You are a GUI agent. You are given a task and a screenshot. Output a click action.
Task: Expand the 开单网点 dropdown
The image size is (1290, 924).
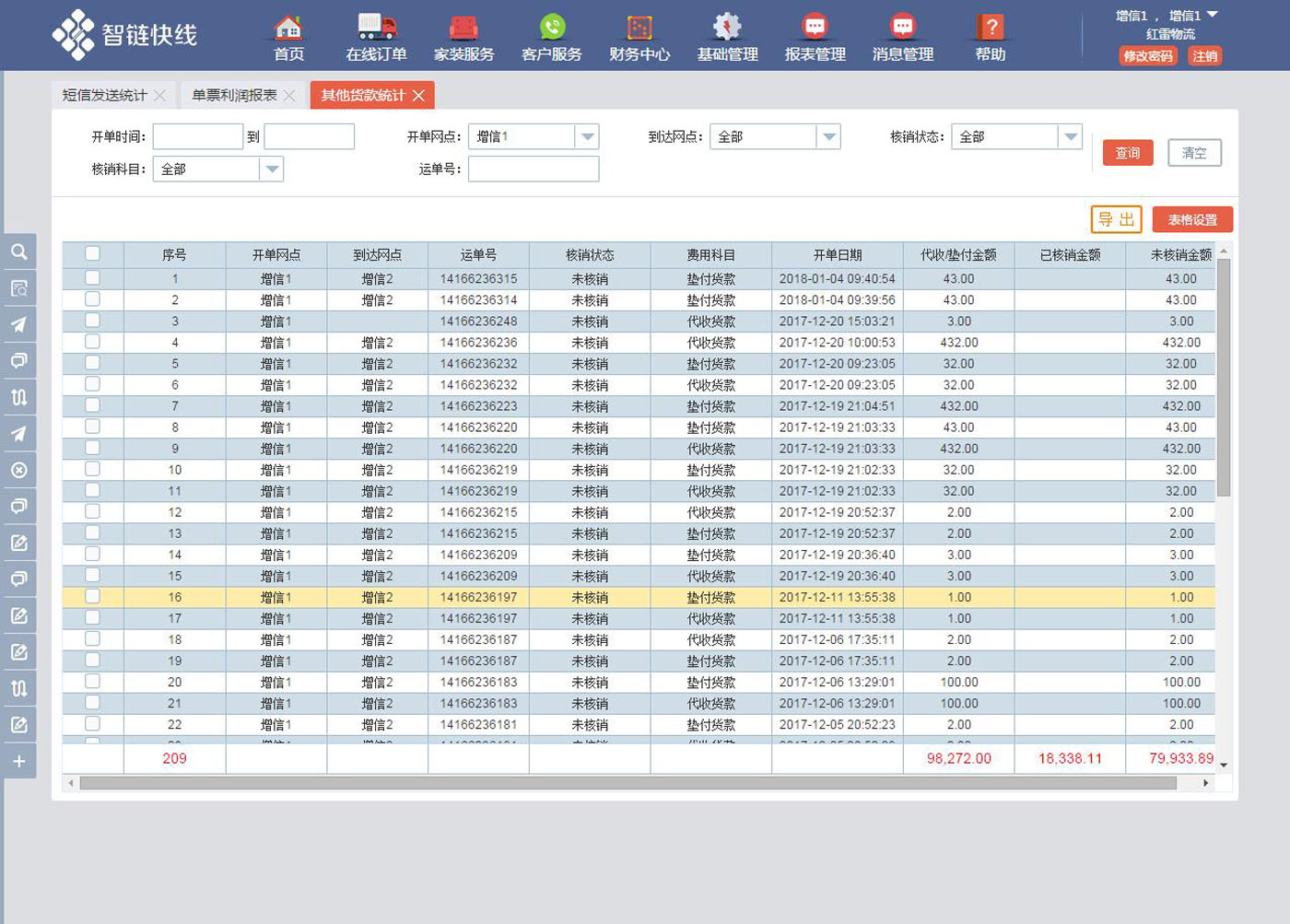coord(587,137)
